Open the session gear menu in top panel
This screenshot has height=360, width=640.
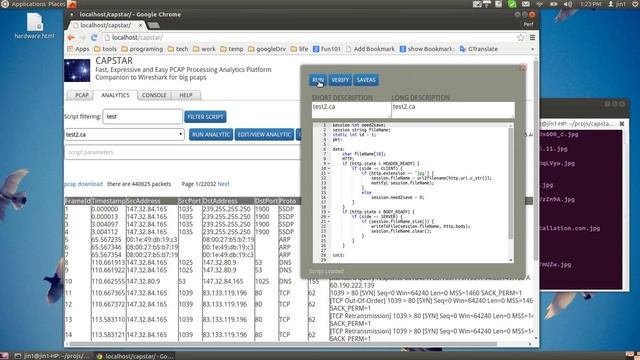tap(636, 4)
